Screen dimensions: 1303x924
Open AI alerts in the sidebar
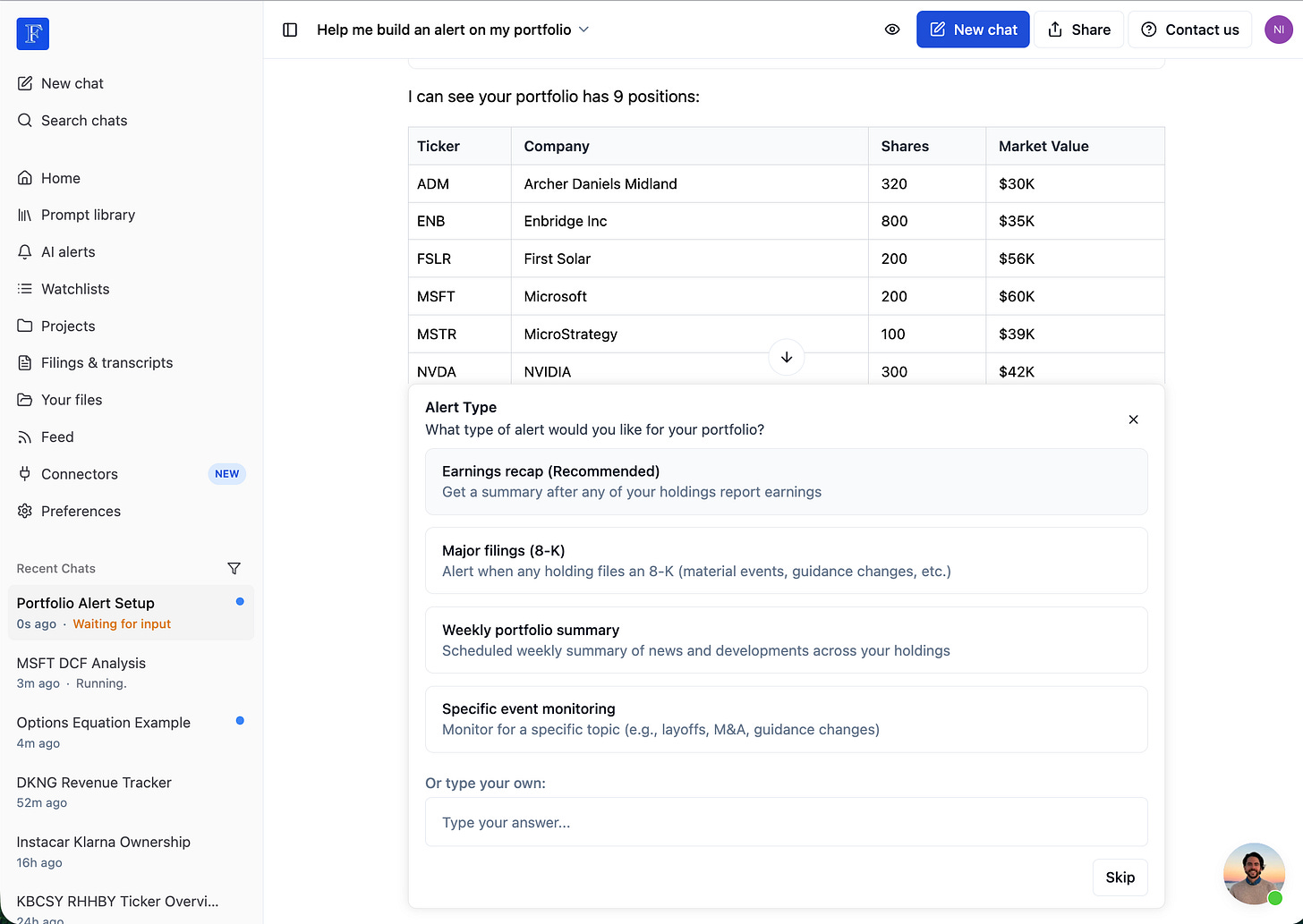68,252
